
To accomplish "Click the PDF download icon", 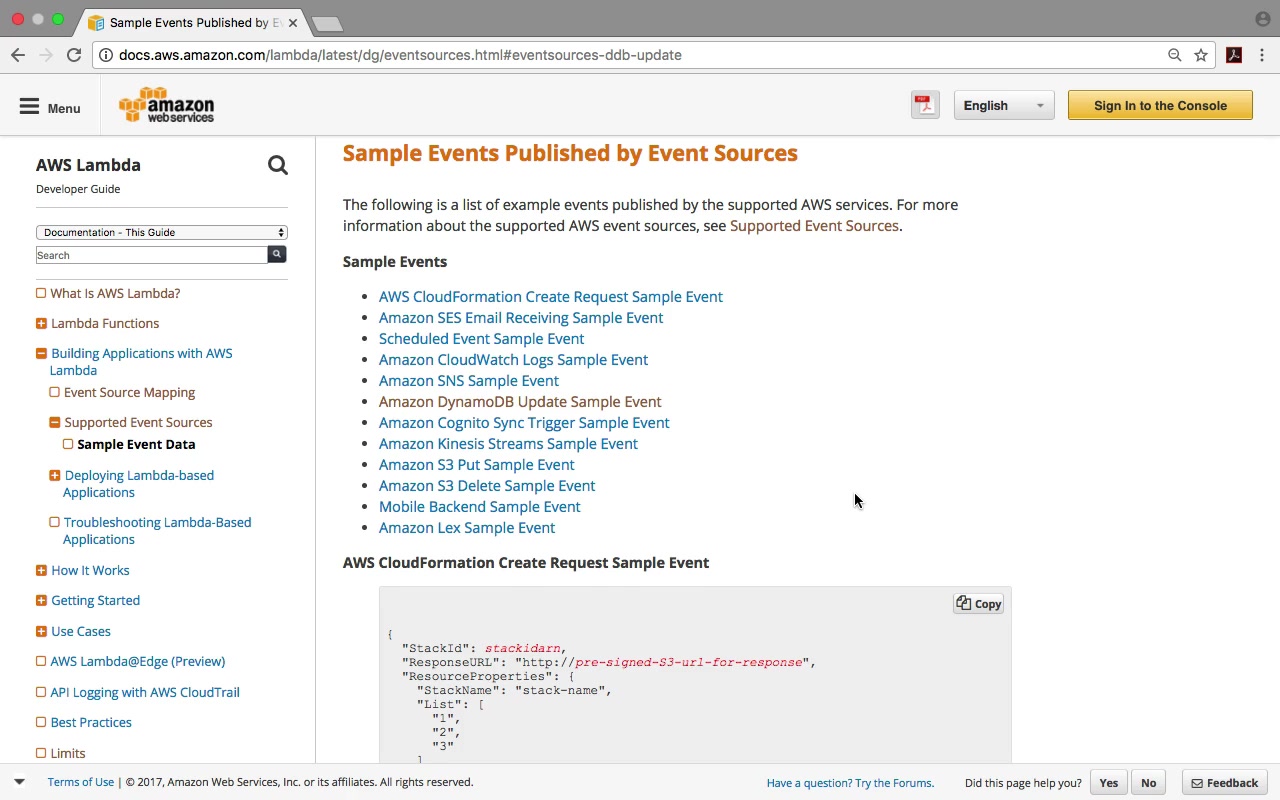I will click(925, 105).
